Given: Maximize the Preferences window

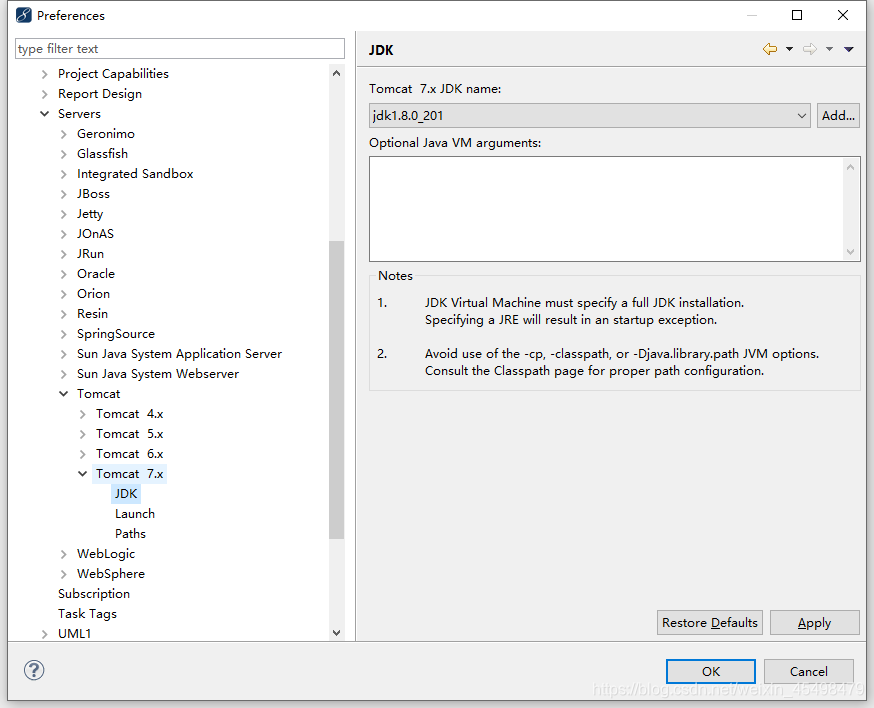Looking at the screenshot, I should point(797,15).
